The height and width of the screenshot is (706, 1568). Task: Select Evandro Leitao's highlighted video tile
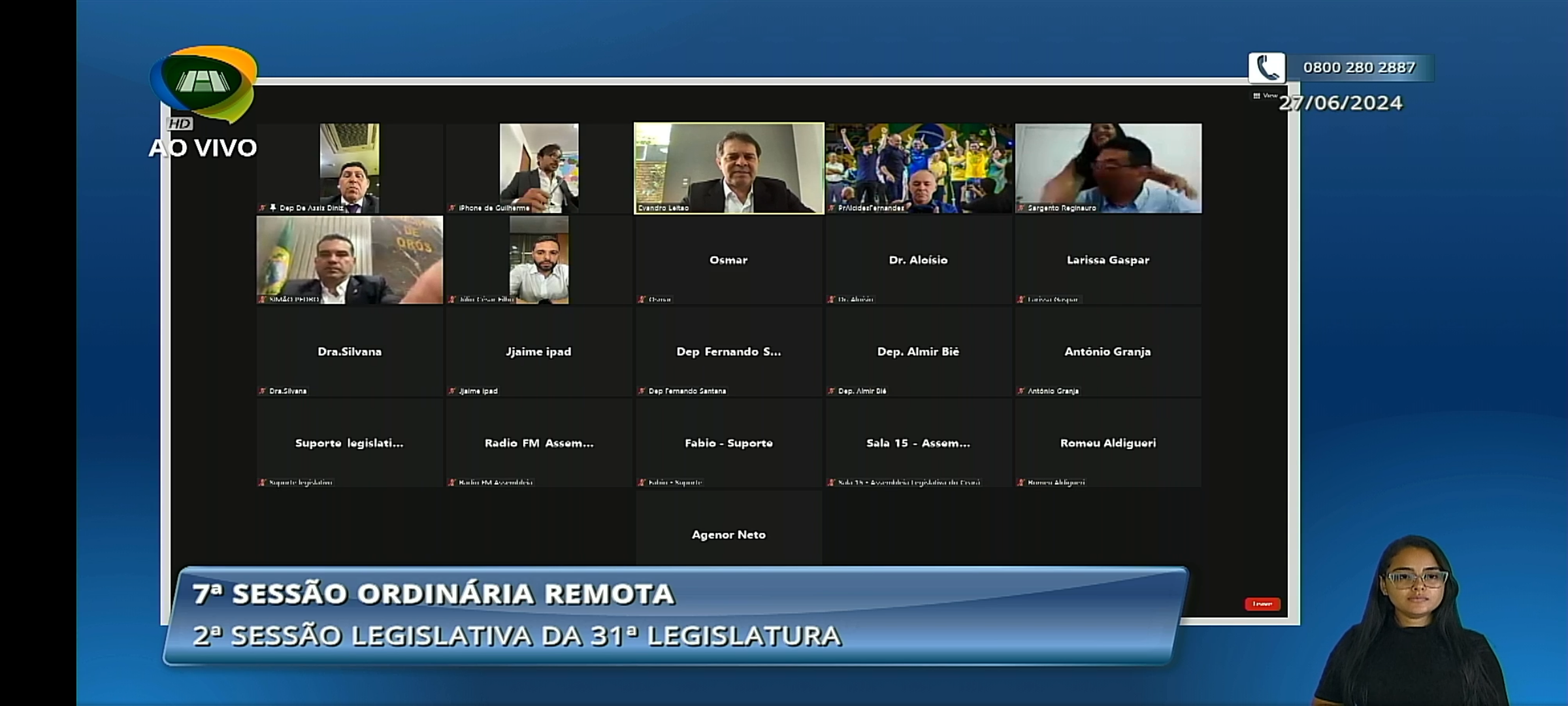pos(728,168)
